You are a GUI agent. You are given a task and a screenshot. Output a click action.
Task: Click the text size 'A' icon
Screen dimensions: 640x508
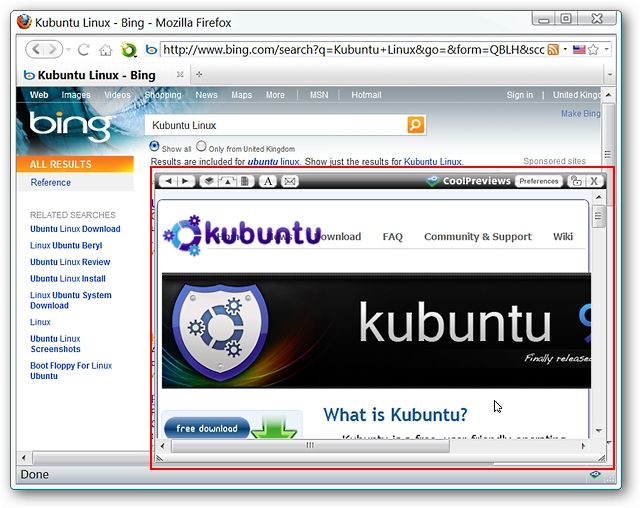[x=268, y=181]
